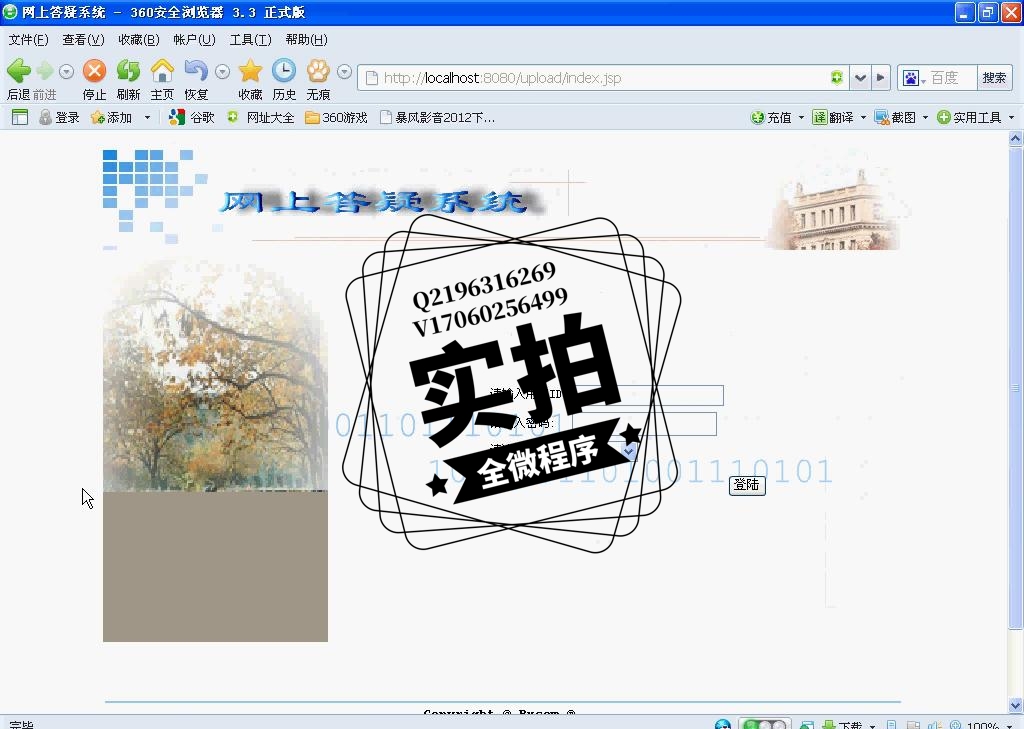Viewport: 1024px width, 729px height.
Task: Click the address bar URL field
Action: [x=603, y=78]
